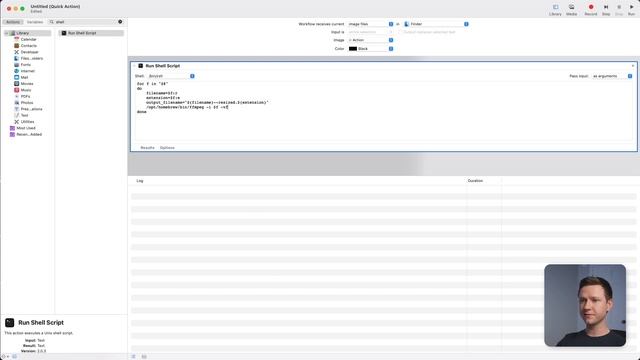The image size is (640, 360).
Task: Click the Run Shell Script description icon
Action: [x=10, y=322]
